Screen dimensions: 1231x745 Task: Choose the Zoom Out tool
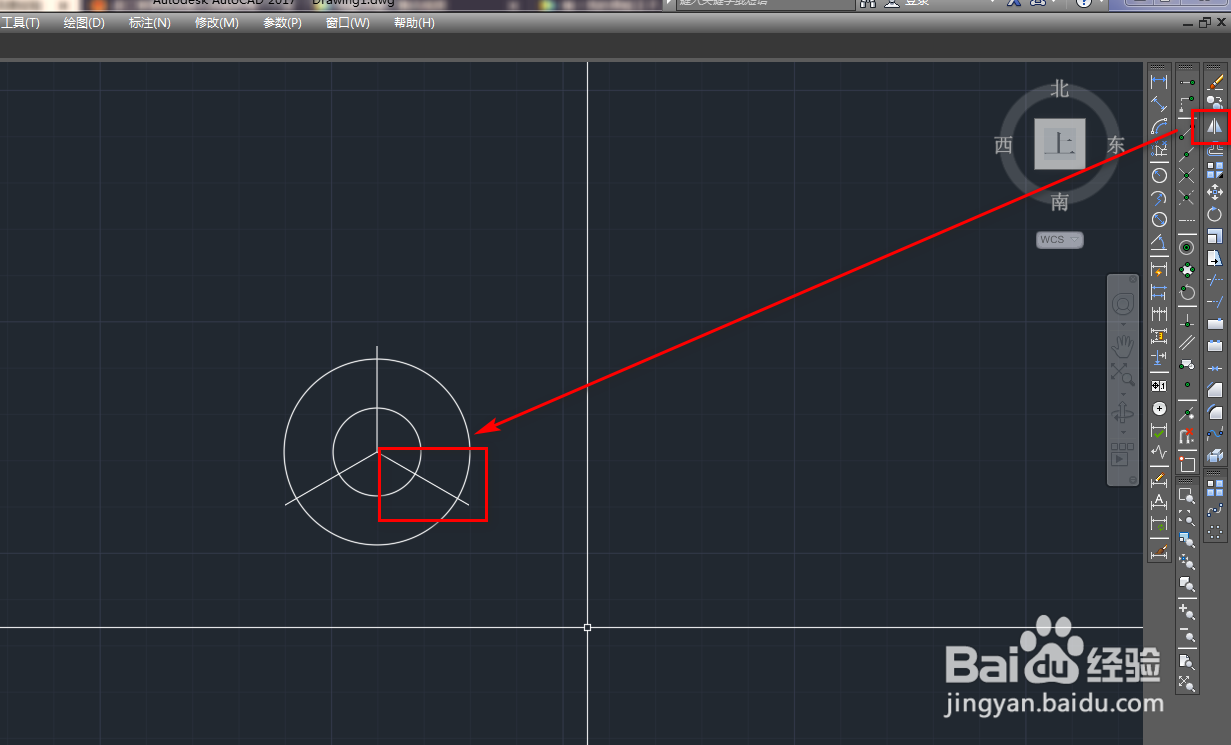pos(1187,634)
